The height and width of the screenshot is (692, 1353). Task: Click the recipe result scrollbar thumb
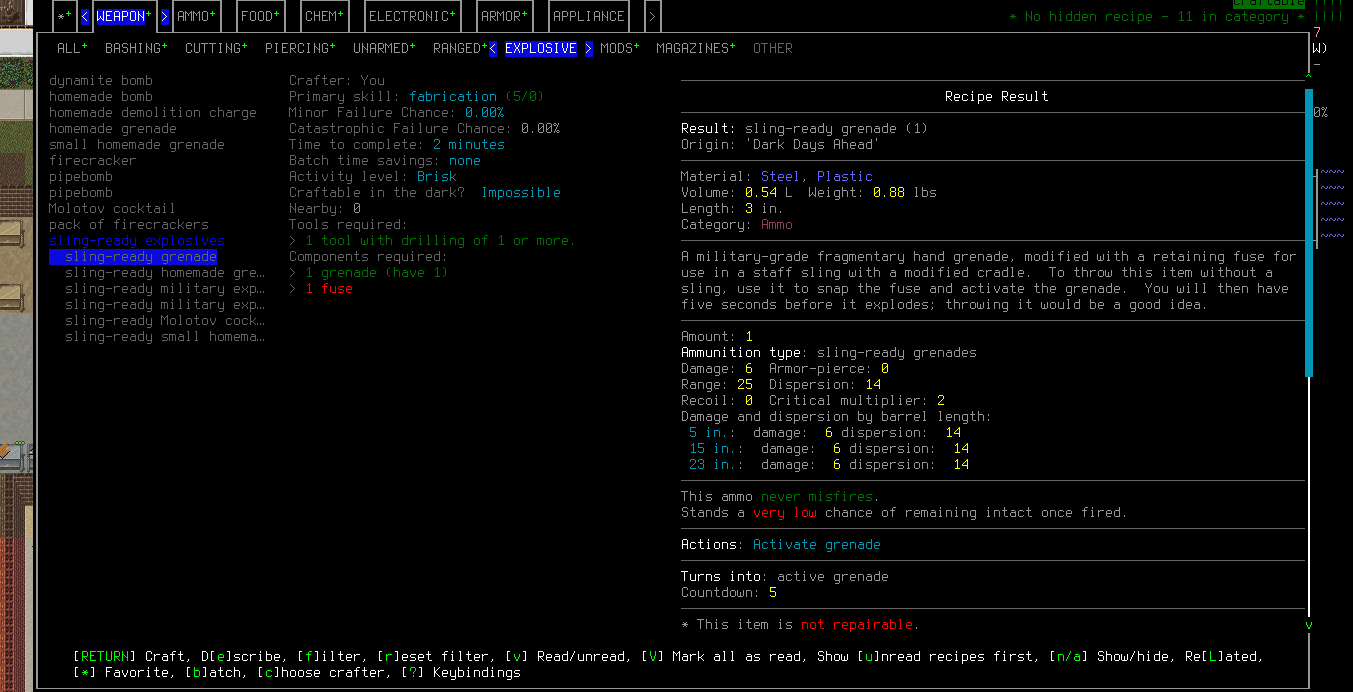[x=1309, y=232]
